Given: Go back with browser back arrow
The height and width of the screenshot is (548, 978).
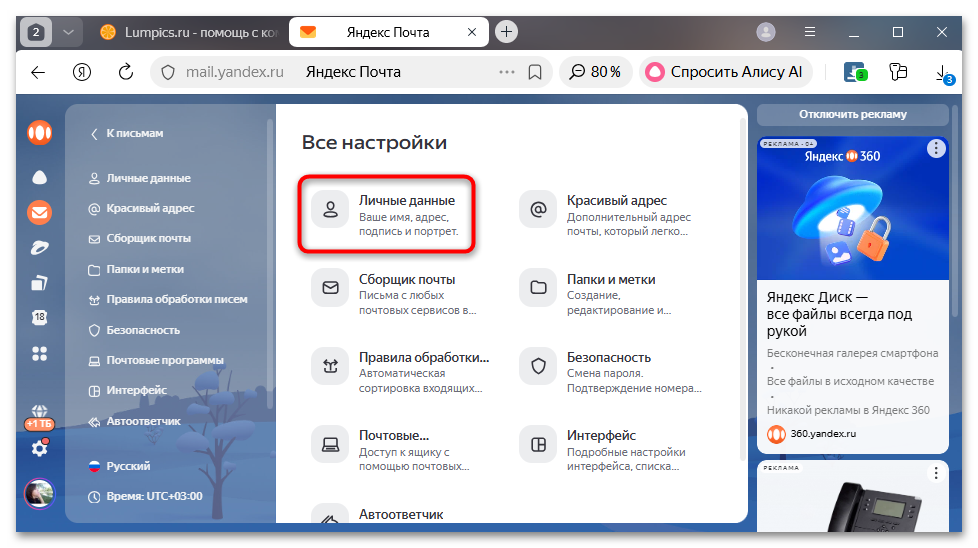Looking at the screenshot, I should click(38, 72).
